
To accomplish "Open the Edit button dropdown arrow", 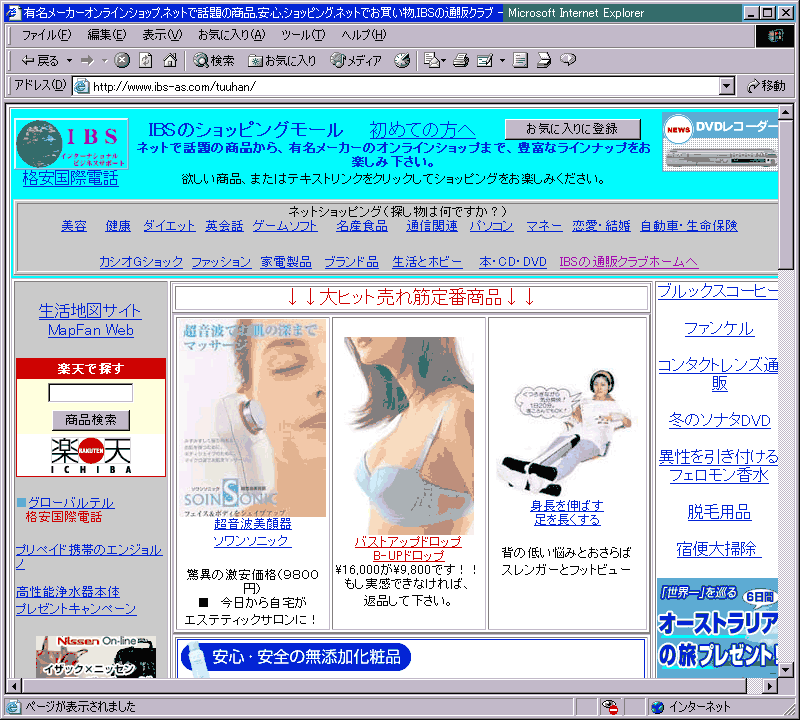I will tap(502, 60).
